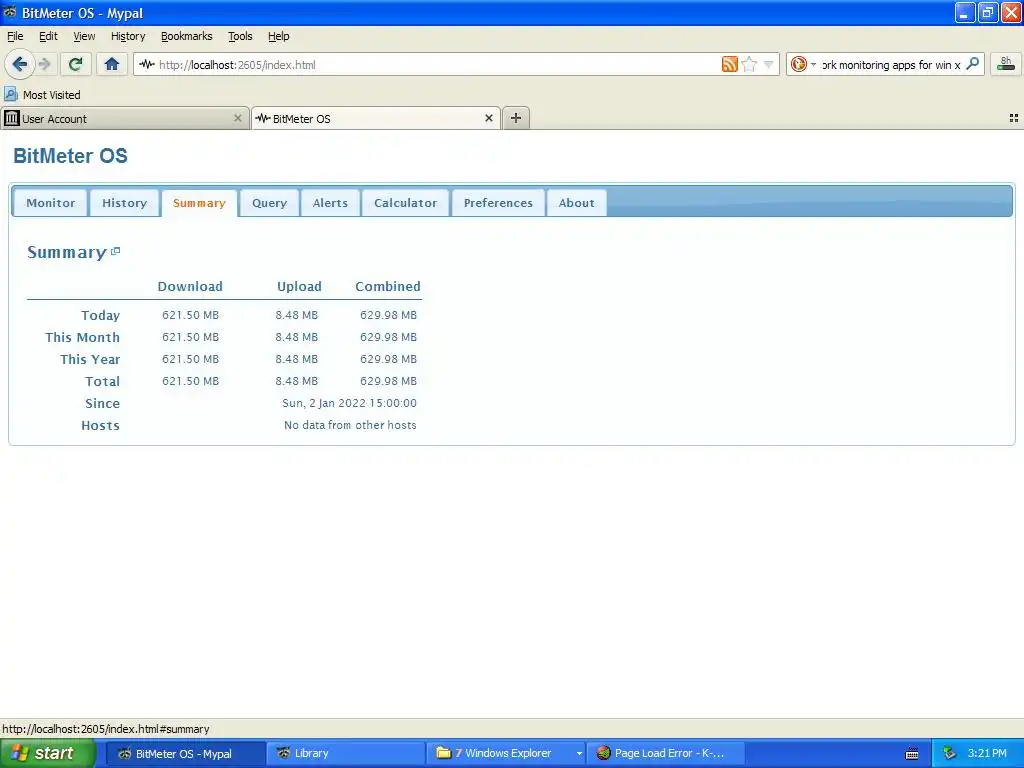
Task: Open the Preferences tab
Action: pos(498,202)
